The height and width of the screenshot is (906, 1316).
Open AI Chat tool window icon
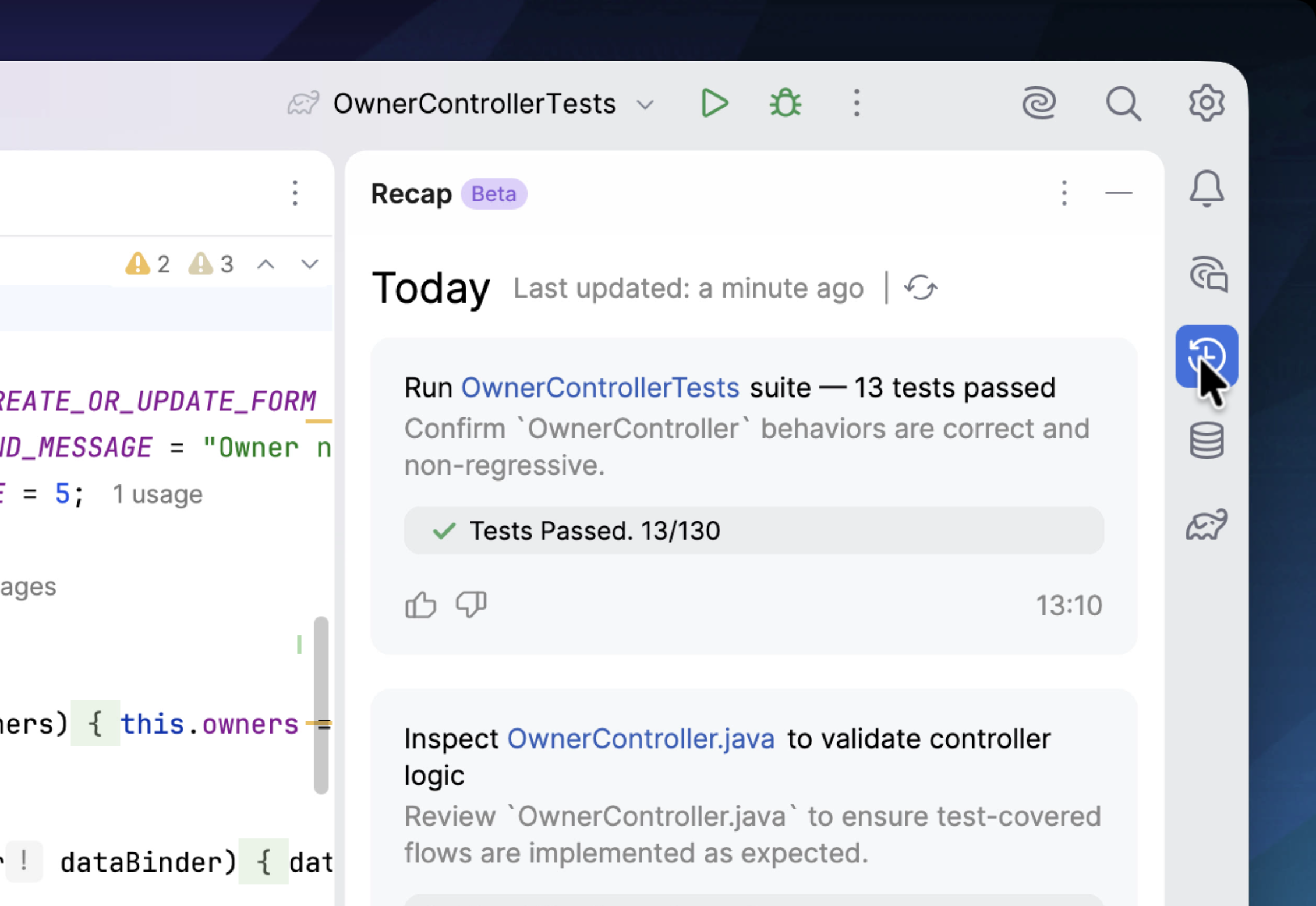click(1208, 274)
